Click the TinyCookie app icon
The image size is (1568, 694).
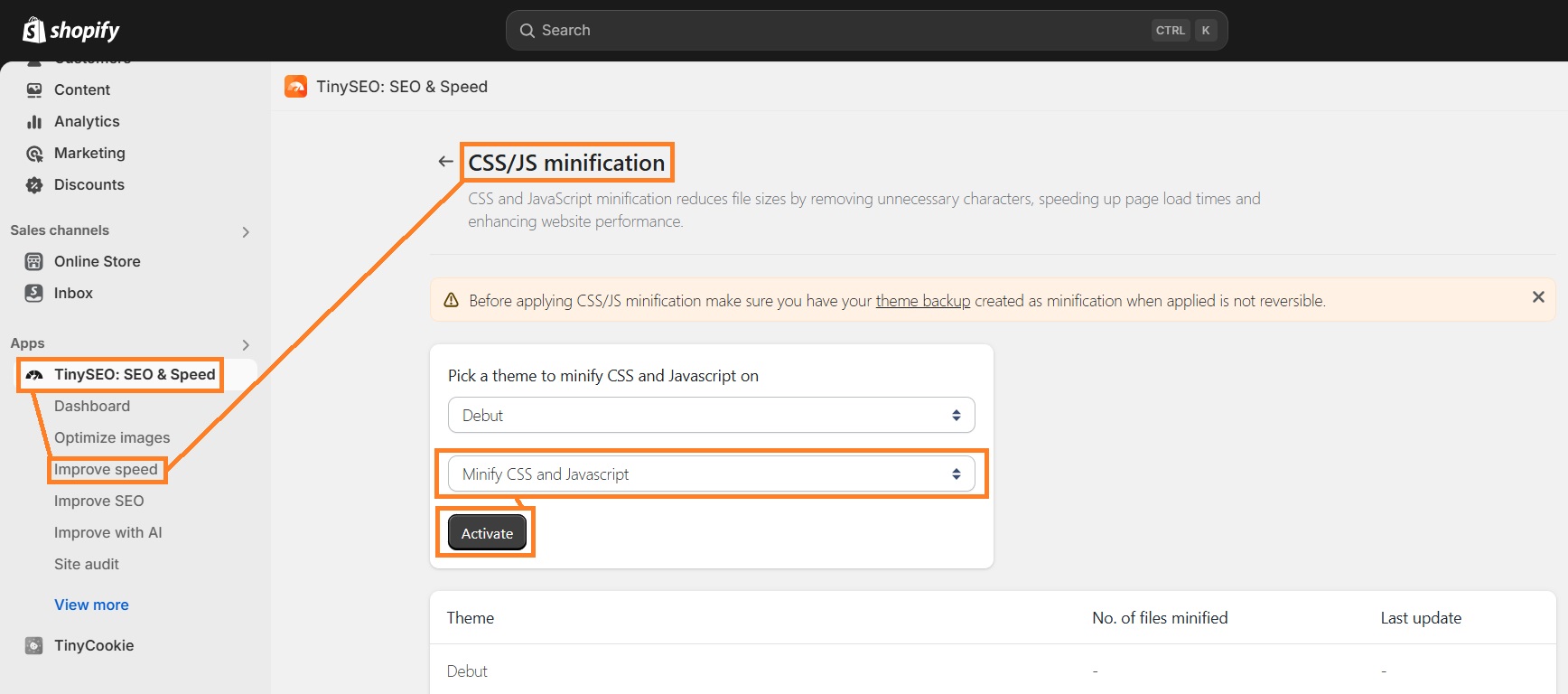pyautogui.click(x=34, y=646)
